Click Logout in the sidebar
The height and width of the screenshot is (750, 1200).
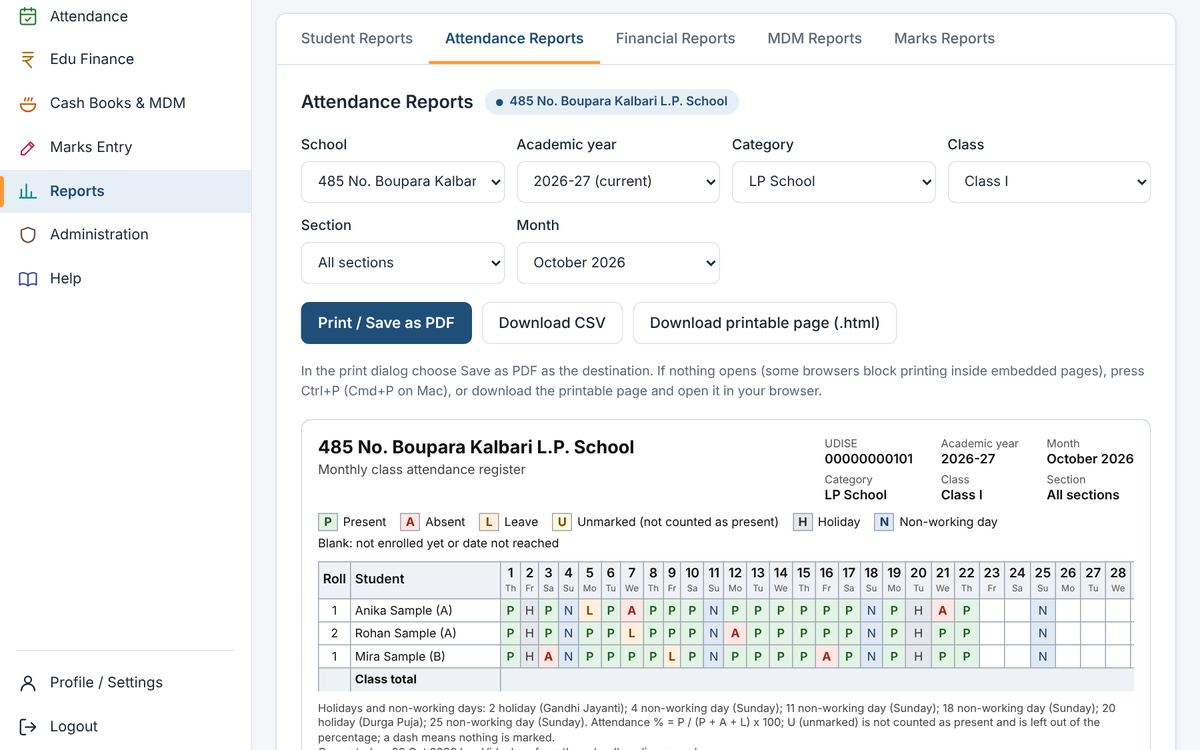(x=125, y=726)
